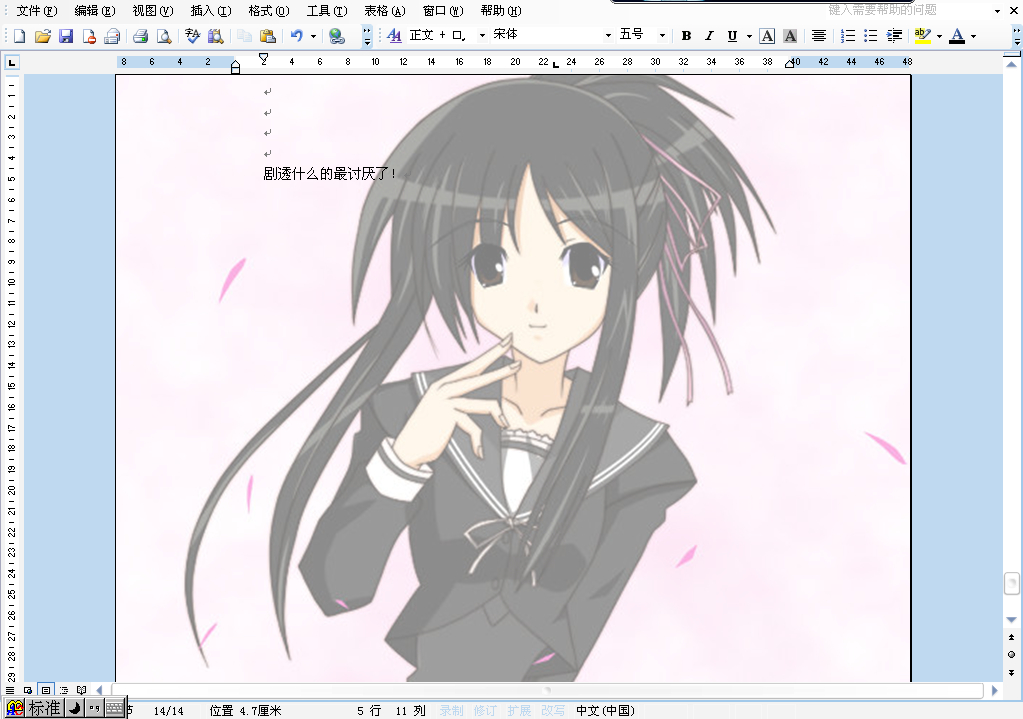Toggle IME half/full-width moon button
Viewport: 1023px width, 719px height.
coord(74,708)
